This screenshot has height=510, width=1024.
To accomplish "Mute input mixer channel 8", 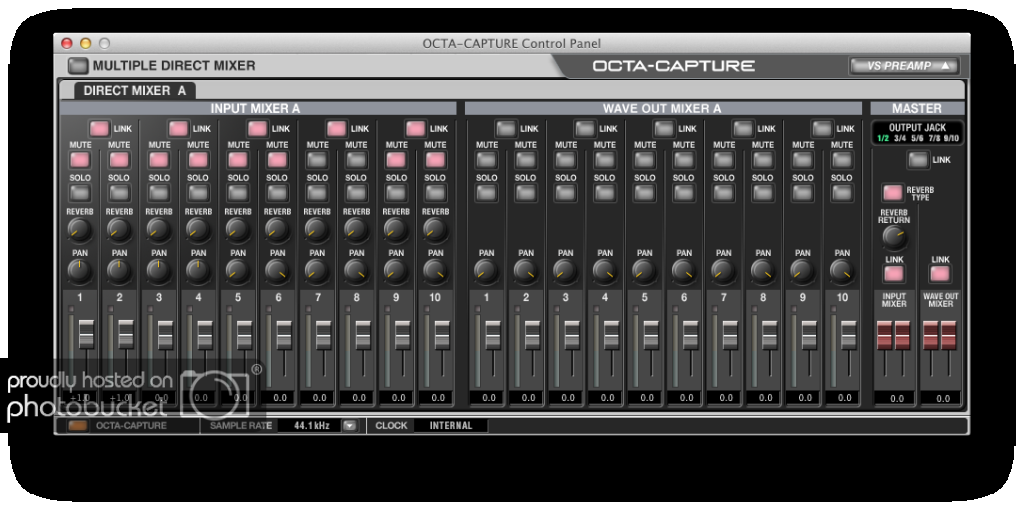I will pyautogui.click(x=357, y=160).
